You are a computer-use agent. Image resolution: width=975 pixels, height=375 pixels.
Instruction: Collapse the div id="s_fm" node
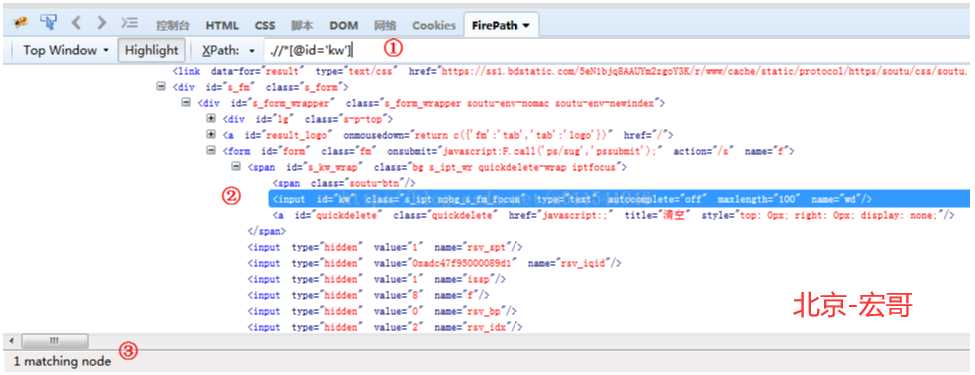[162, 87]
